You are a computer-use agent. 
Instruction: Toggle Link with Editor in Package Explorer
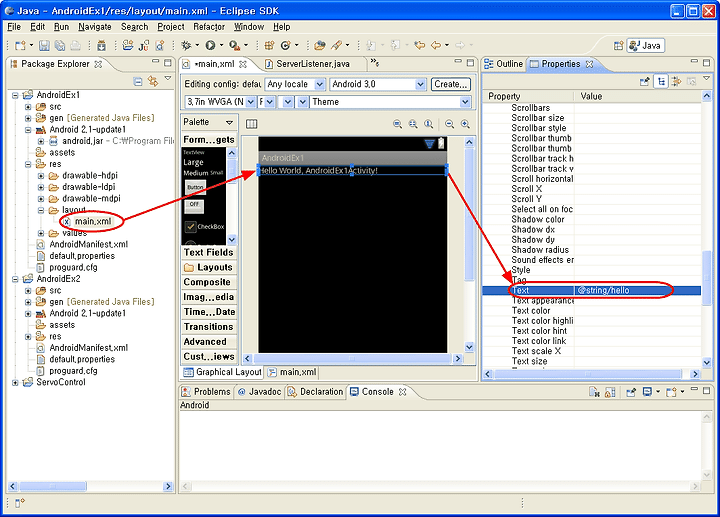pyautogui.click(x=153, y=81)
